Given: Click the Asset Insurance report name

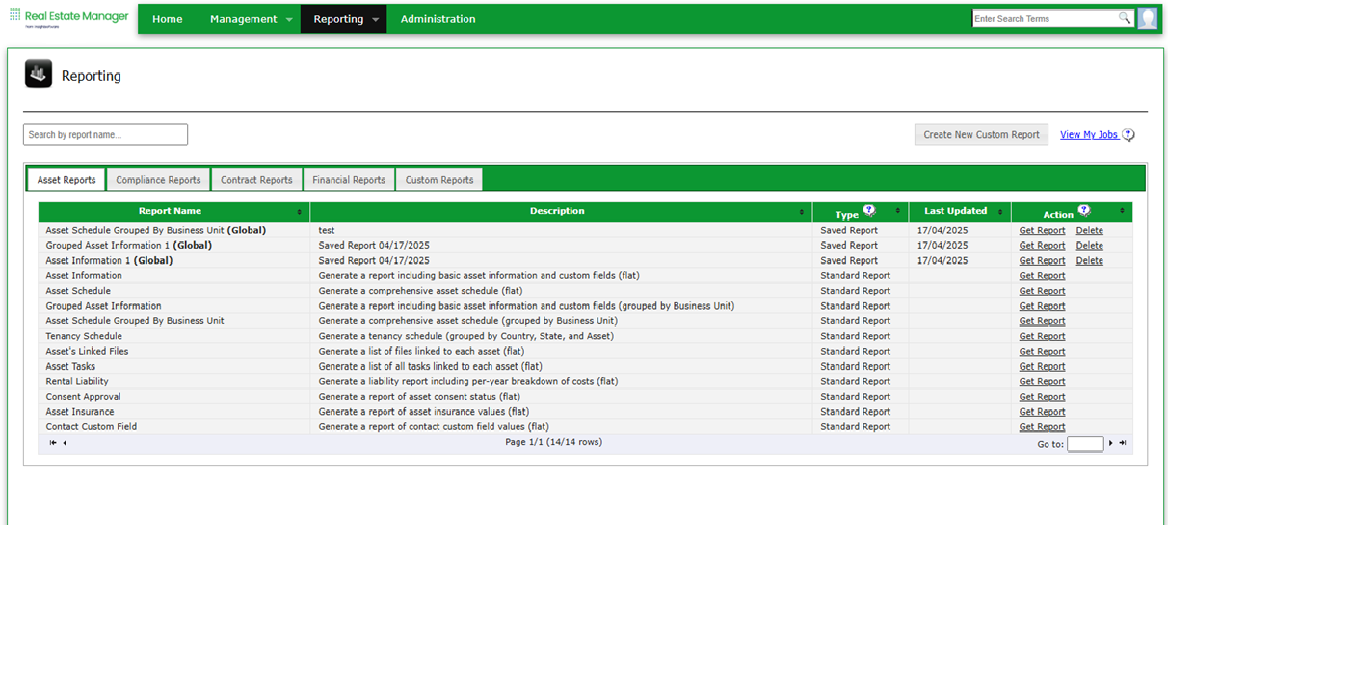Looking at the screenshot, I should click(80, 411).
